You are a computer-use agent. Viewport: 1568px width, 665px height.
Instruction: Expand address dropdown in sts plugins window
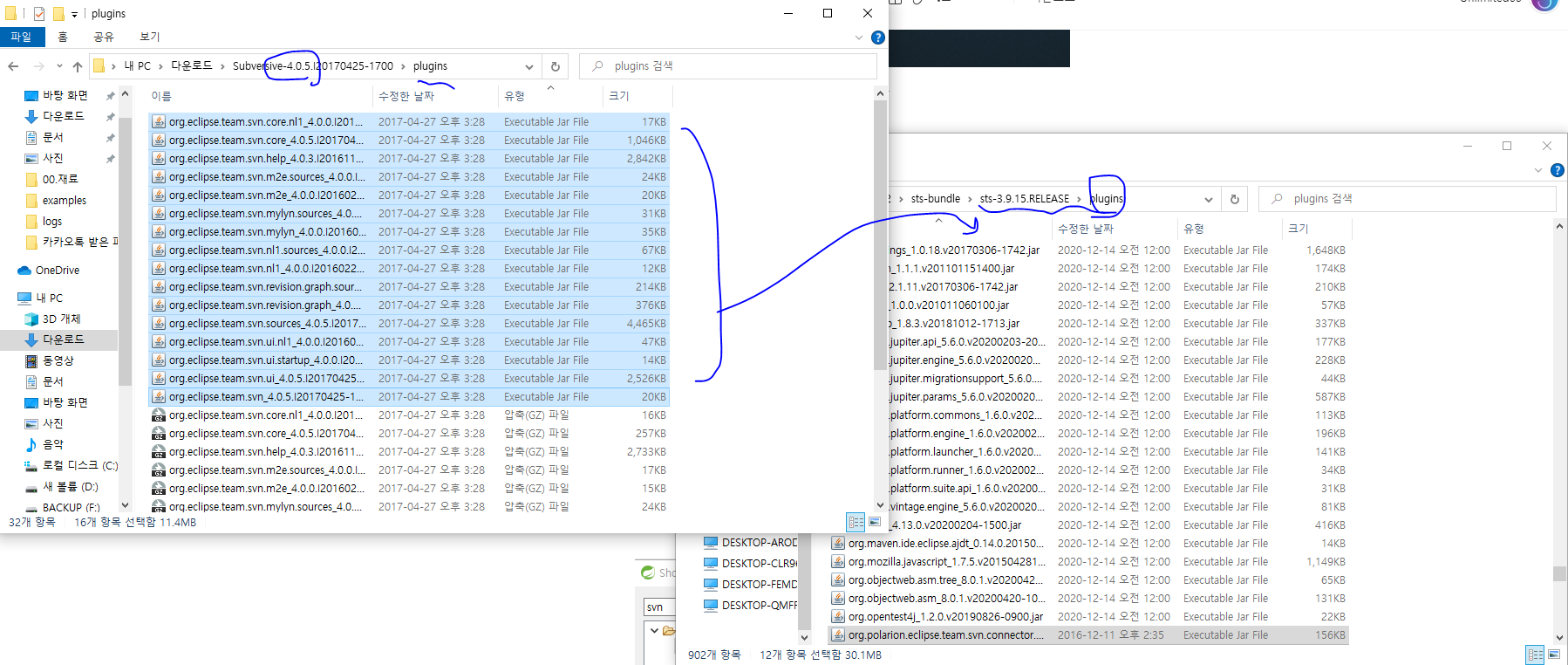point(1209,199)
